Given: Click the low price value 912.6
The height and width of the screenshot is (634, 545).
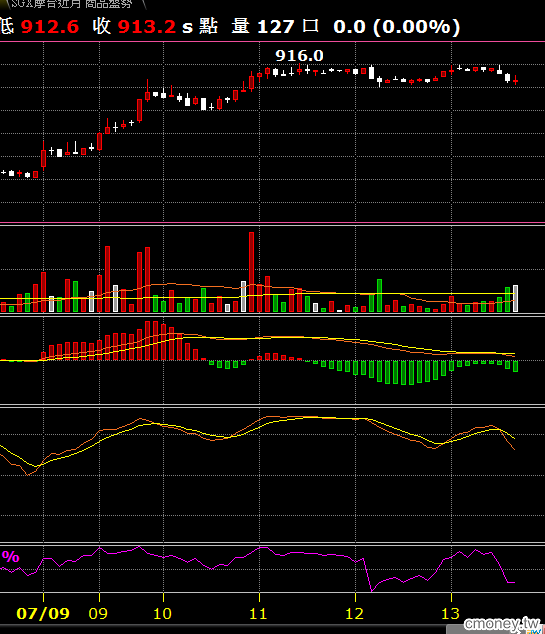Looking at the screenshot, I should pos(50,27).
